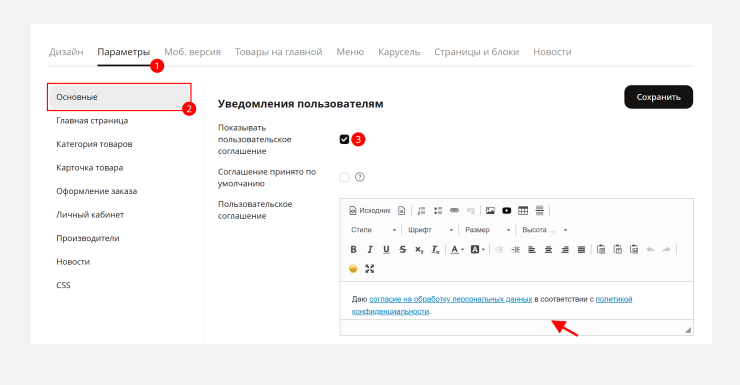Switch to the Параметры tab
This screenshot has width=740, height=385.
(124, 52)
